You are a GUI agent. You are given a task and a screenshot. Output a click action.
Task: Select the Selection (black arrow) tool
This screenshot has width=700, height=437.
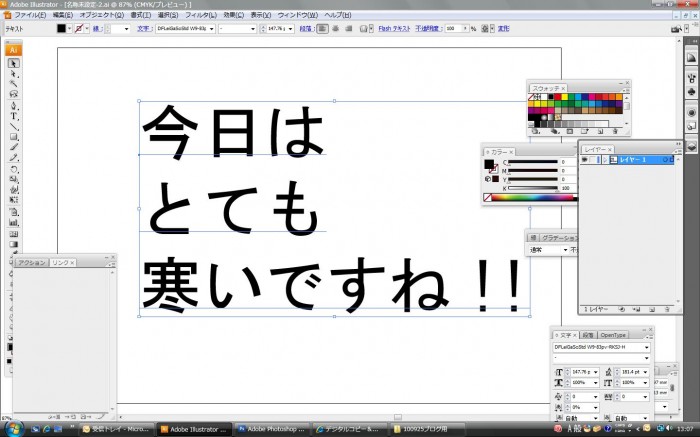click(14, 63)
